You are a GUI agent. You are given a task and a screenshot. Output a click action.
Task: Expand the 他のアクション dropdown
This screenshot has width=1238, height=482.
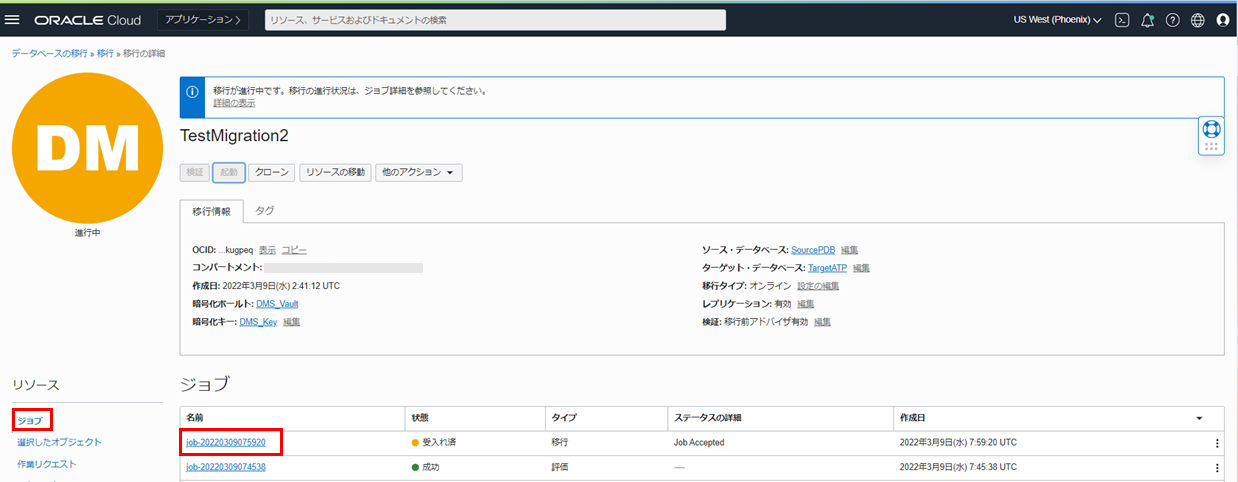point(418,172)
